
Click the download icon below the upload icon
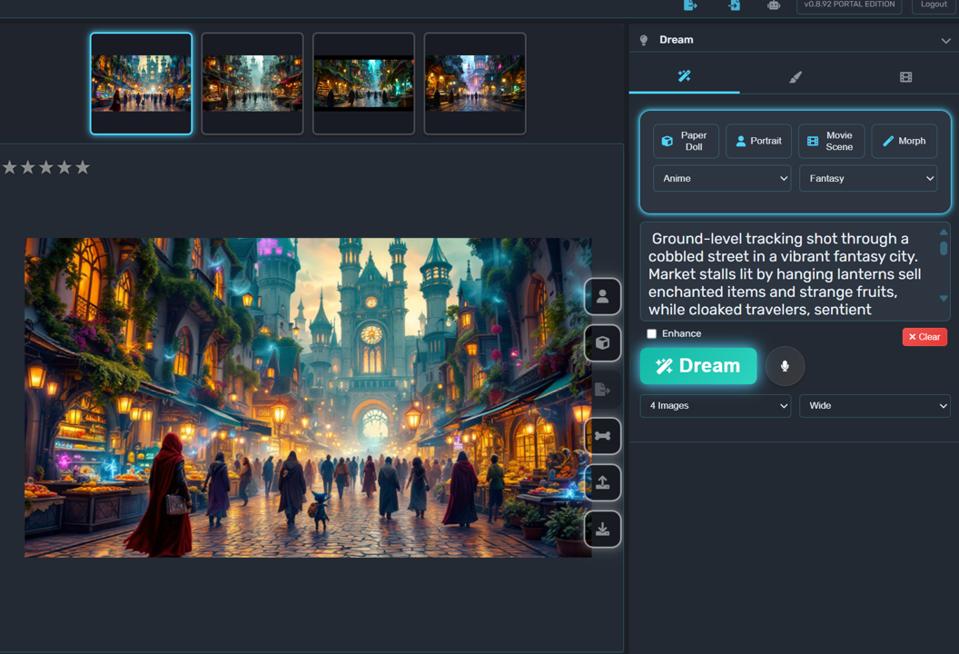point(603,529)
